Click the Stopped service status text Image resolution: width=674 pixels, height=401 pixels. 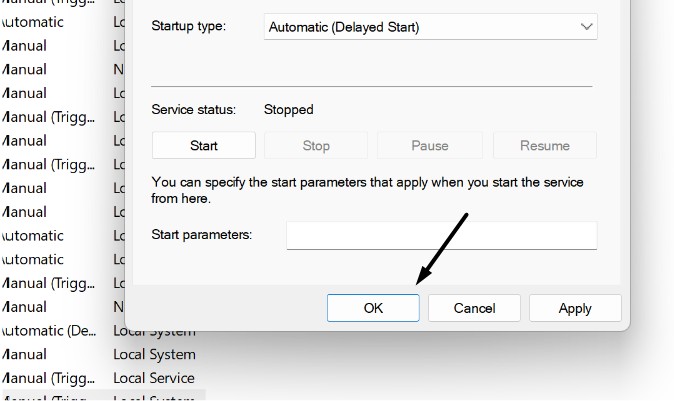click(288, 110)
